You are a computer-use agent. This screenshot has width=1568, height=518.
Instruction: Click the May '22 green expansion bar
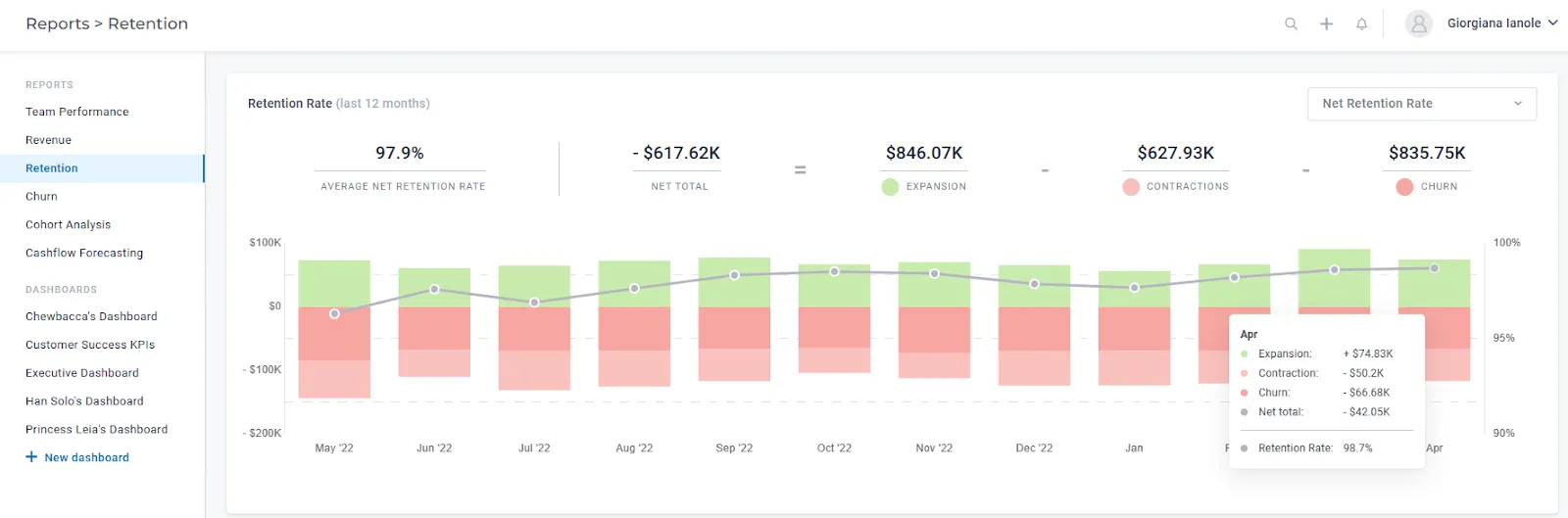[334, 284]
